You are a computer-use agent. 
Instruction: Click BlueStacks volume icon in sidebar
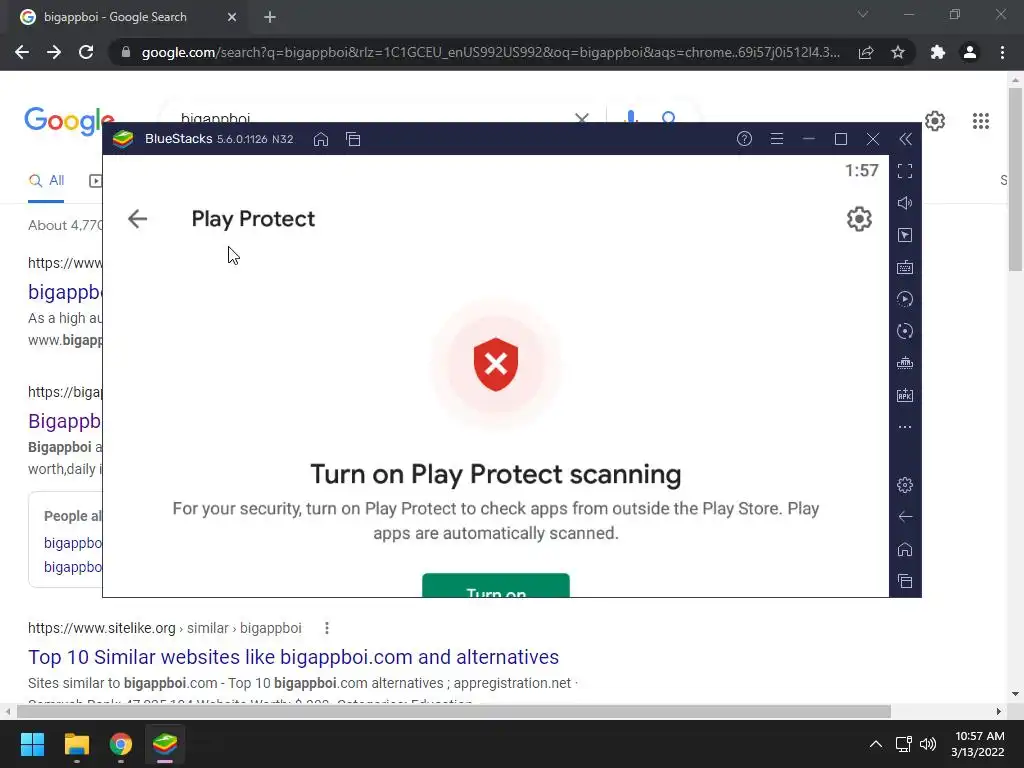tap(904, 203)
